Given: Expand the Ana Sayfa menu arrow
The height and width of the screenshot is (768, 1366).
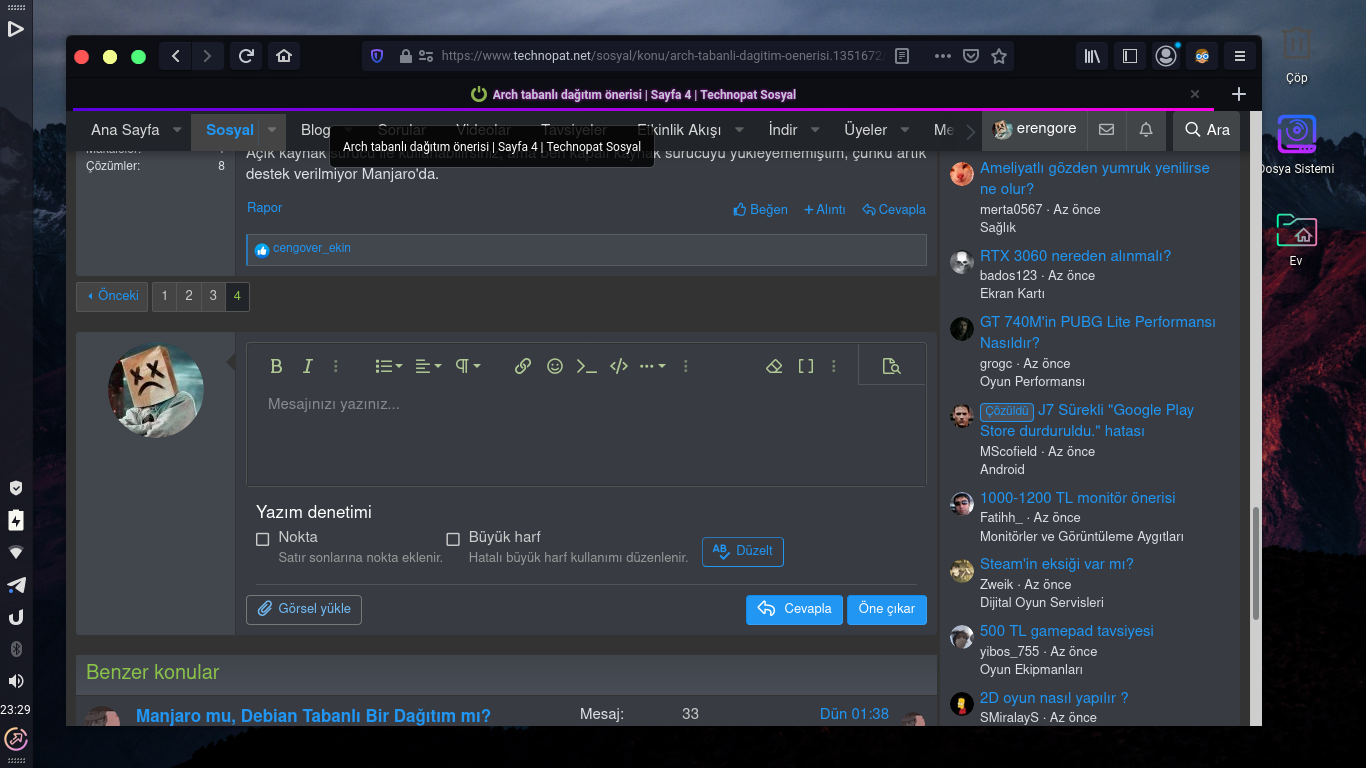Looking at the screenshot, I should 177,130.
